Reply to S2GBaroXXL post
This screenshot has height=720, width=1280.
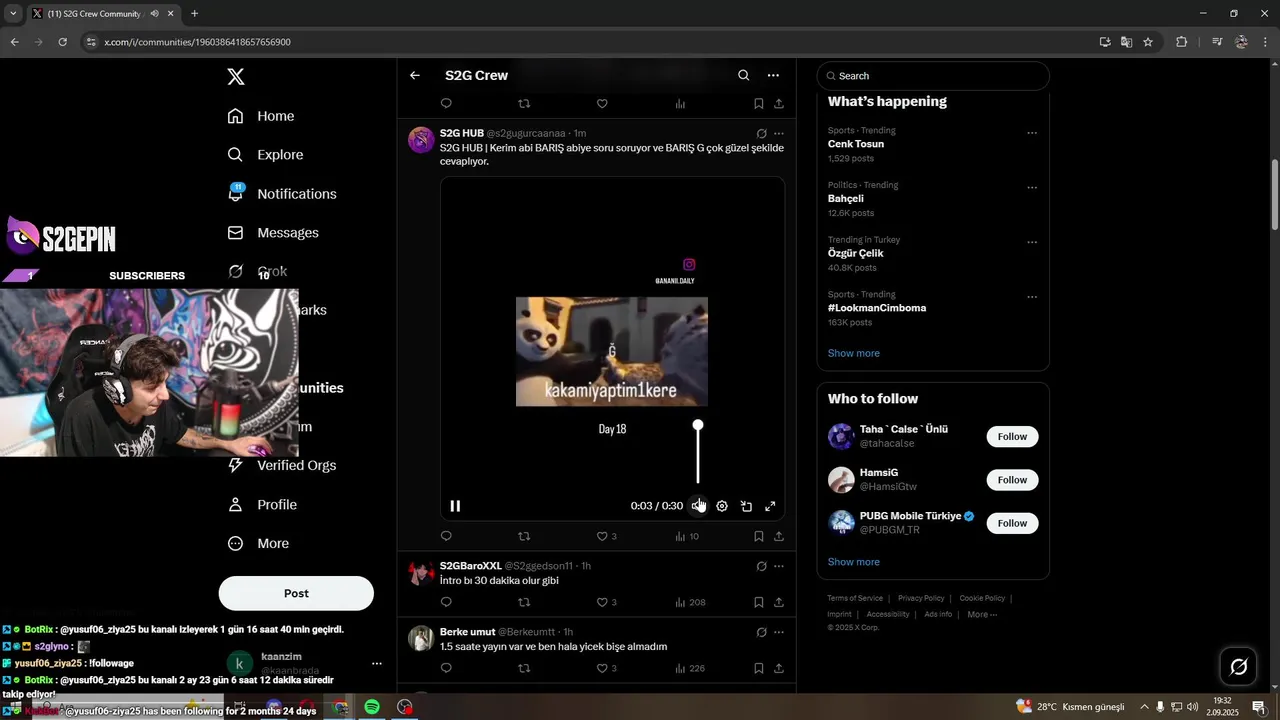(x=446, y=602)
